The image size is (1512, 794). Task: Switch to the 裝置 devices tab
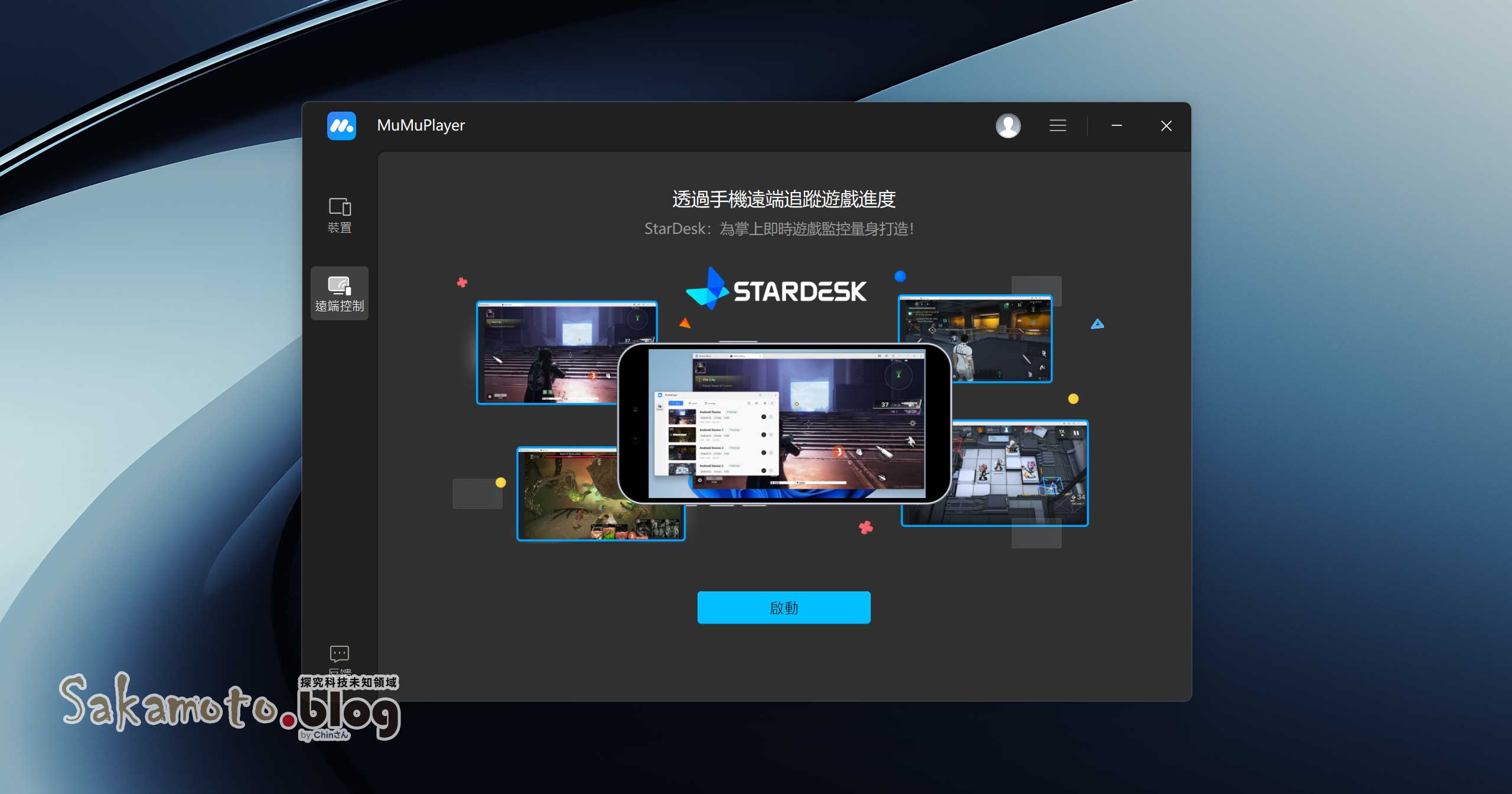click(x=340, y=215)
